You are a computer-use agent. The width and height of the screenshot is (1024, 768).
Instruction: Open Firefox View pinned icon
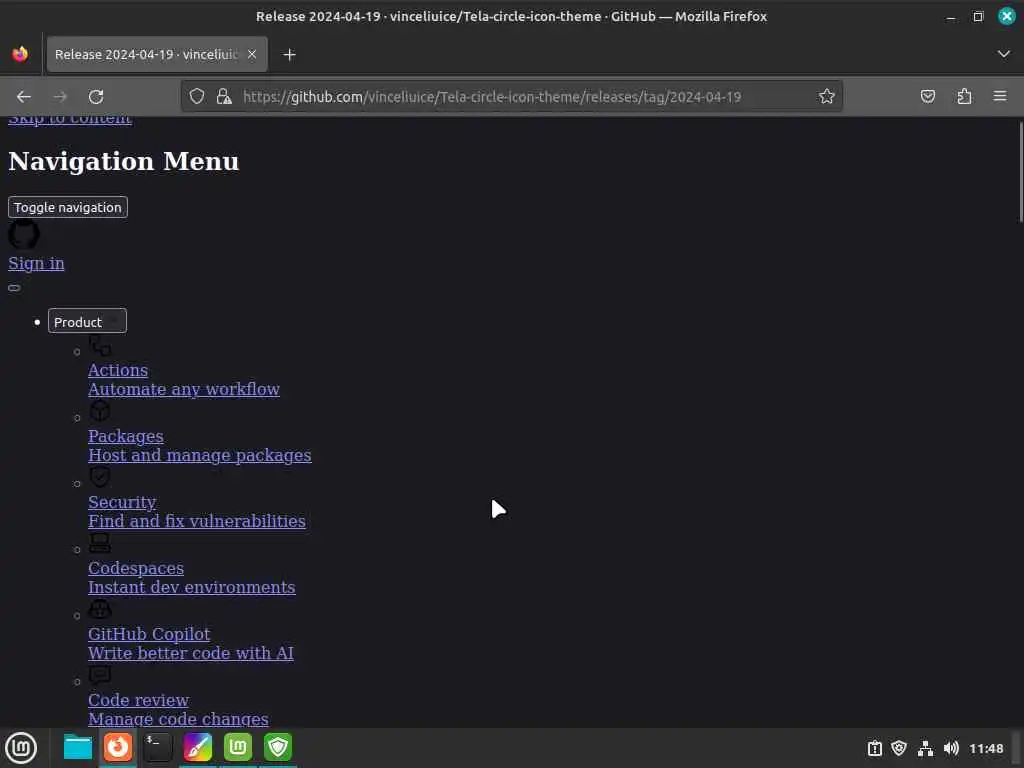20,54
